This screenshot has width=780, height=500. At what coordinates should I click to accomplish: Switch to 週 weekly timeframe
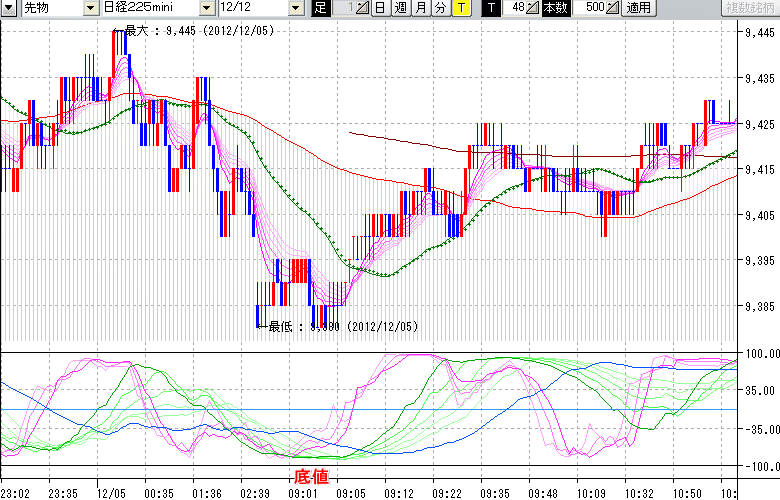pyautogui.click(x=400, y=8)
